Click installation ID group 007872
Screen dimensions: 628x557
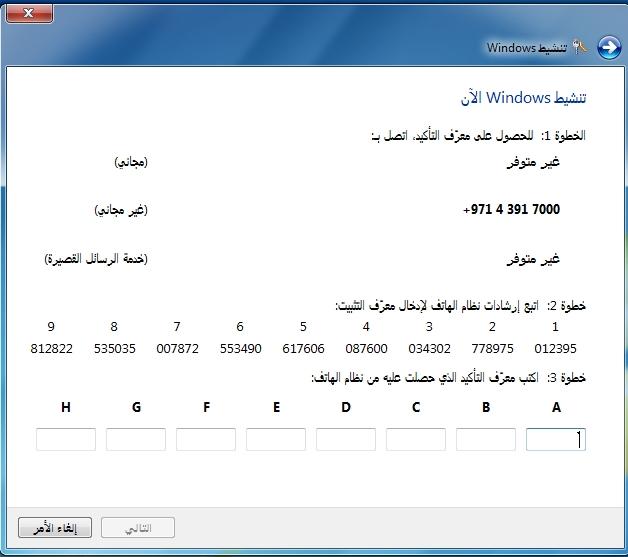click(177, 348)
